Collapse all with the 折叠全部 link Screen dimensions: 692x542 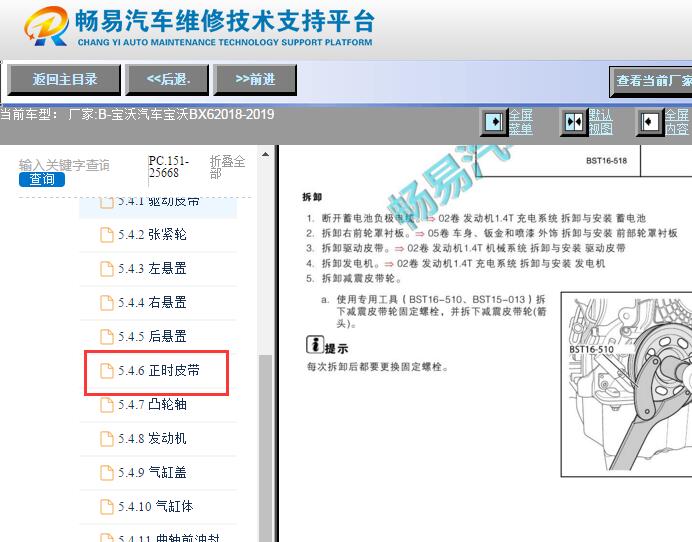[227, 167]
